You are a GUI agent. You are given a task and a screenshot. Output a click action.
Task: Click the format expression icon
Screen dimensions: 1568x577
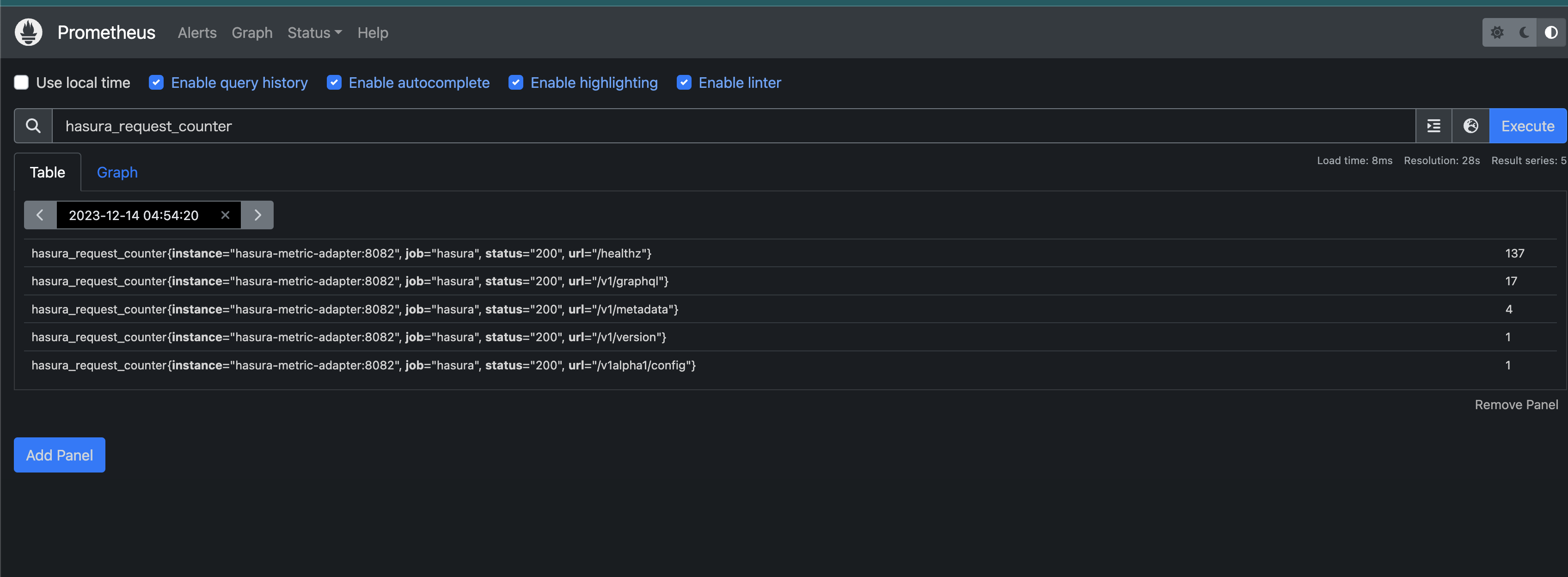coord(1433,126)
